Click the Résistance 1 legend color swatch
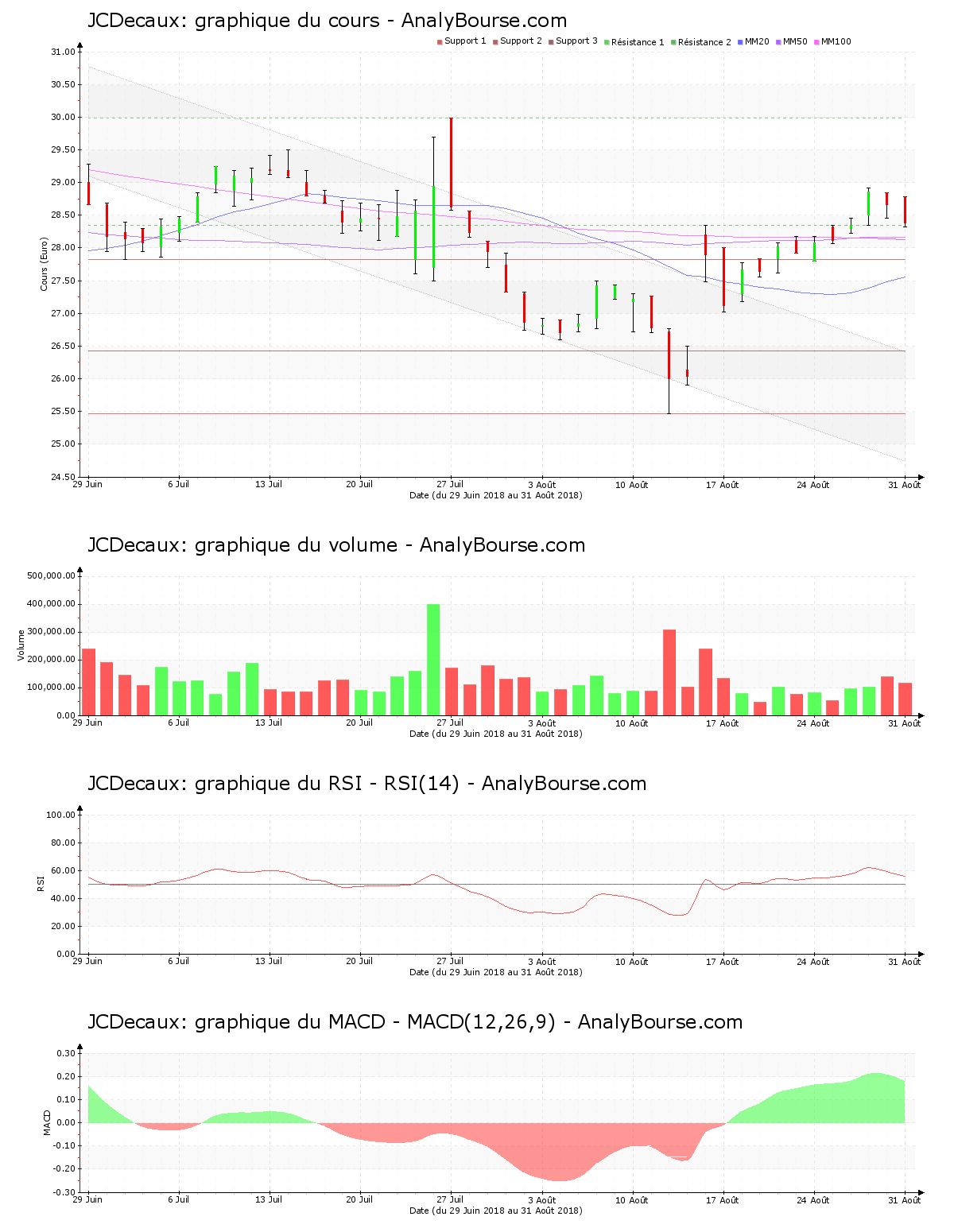This screenshot has width=954, height=1232. click(607, 42)
